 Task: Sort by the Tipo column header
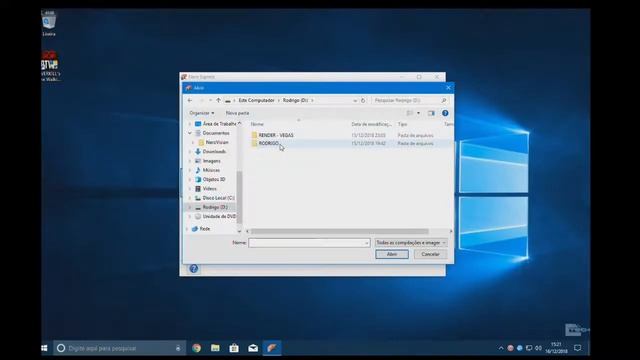[402, 124]
